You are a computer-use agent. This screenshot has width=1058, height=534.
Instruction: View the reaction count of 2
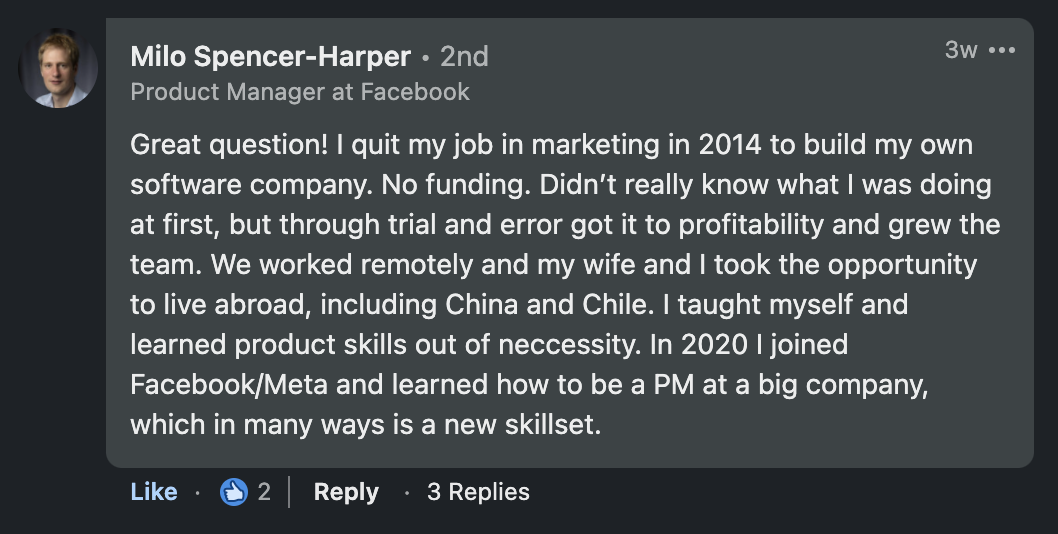(264, 492)
